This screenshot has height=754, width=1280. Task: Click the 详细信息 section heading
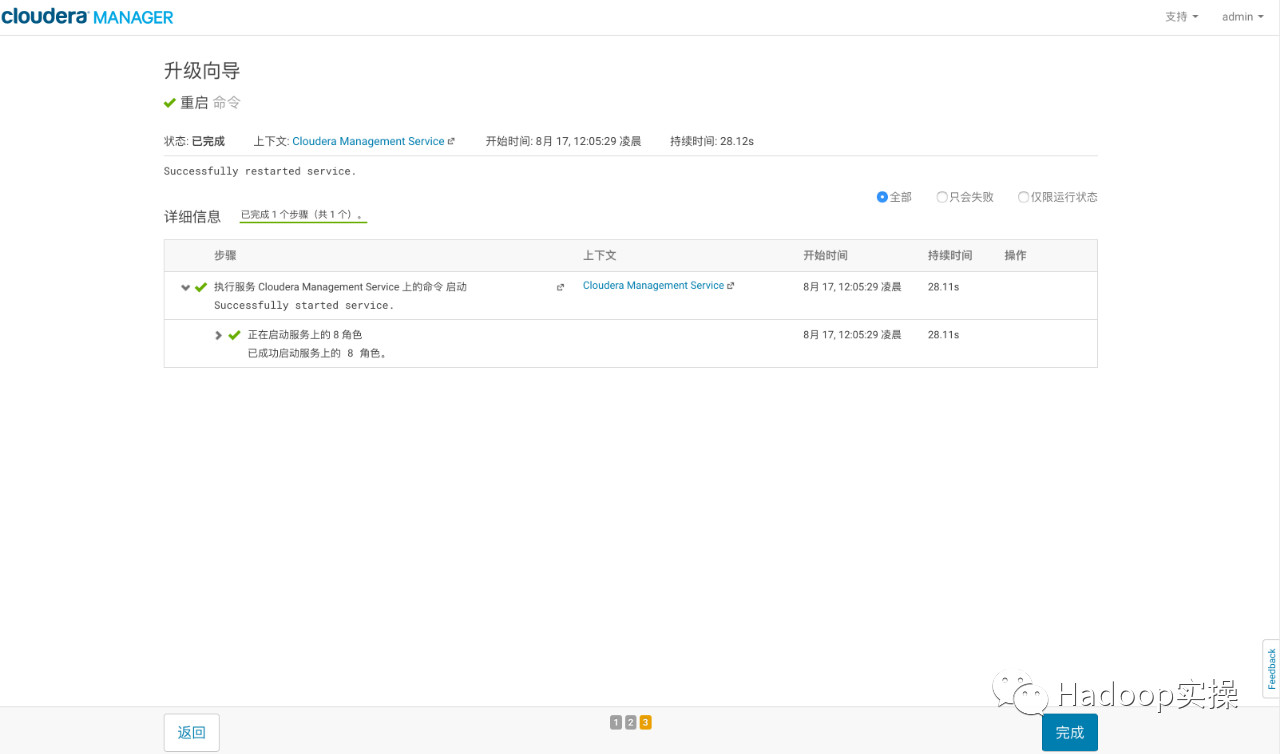point(192,216)
